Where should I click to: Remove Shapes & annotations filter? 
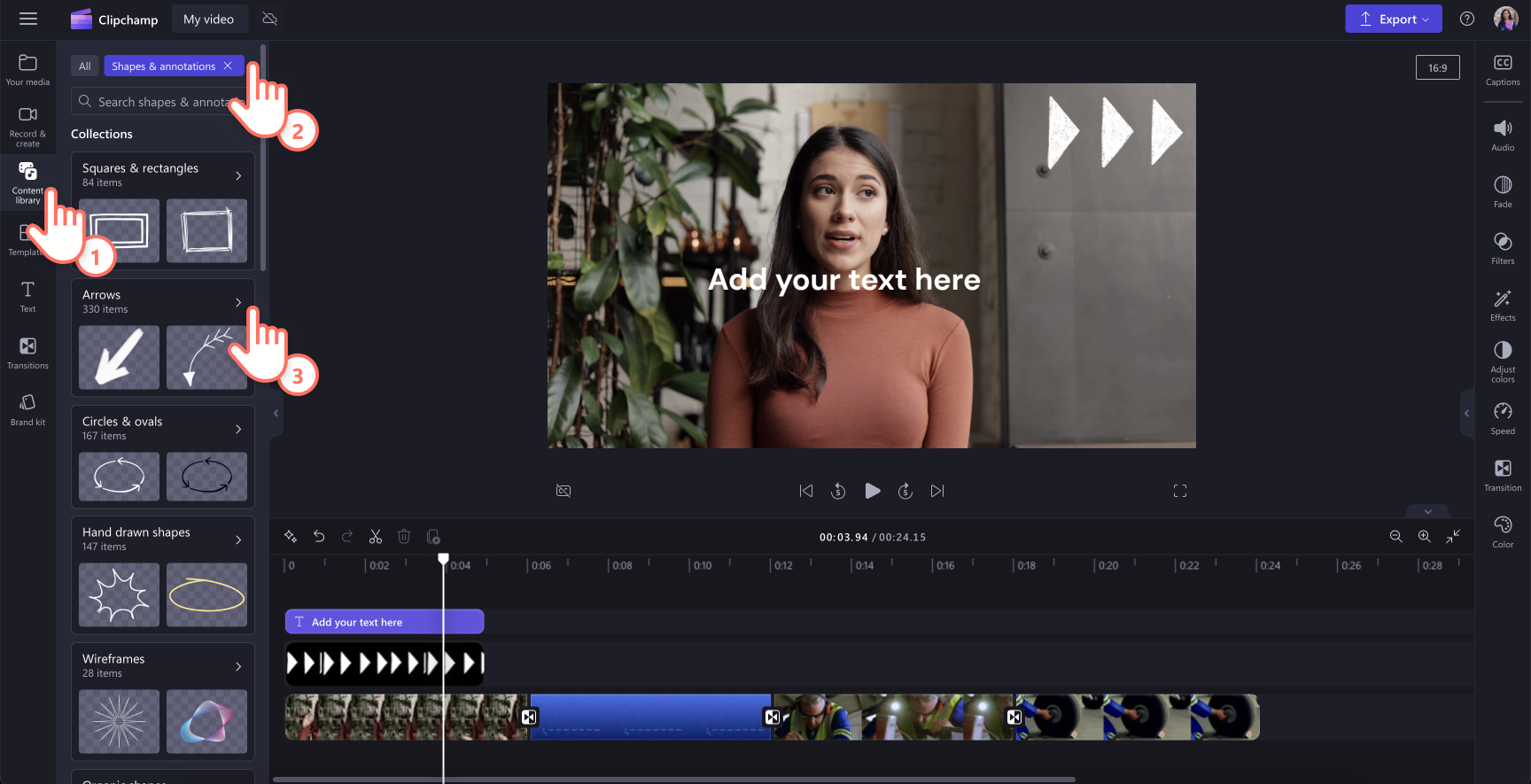tap(228, 66)
